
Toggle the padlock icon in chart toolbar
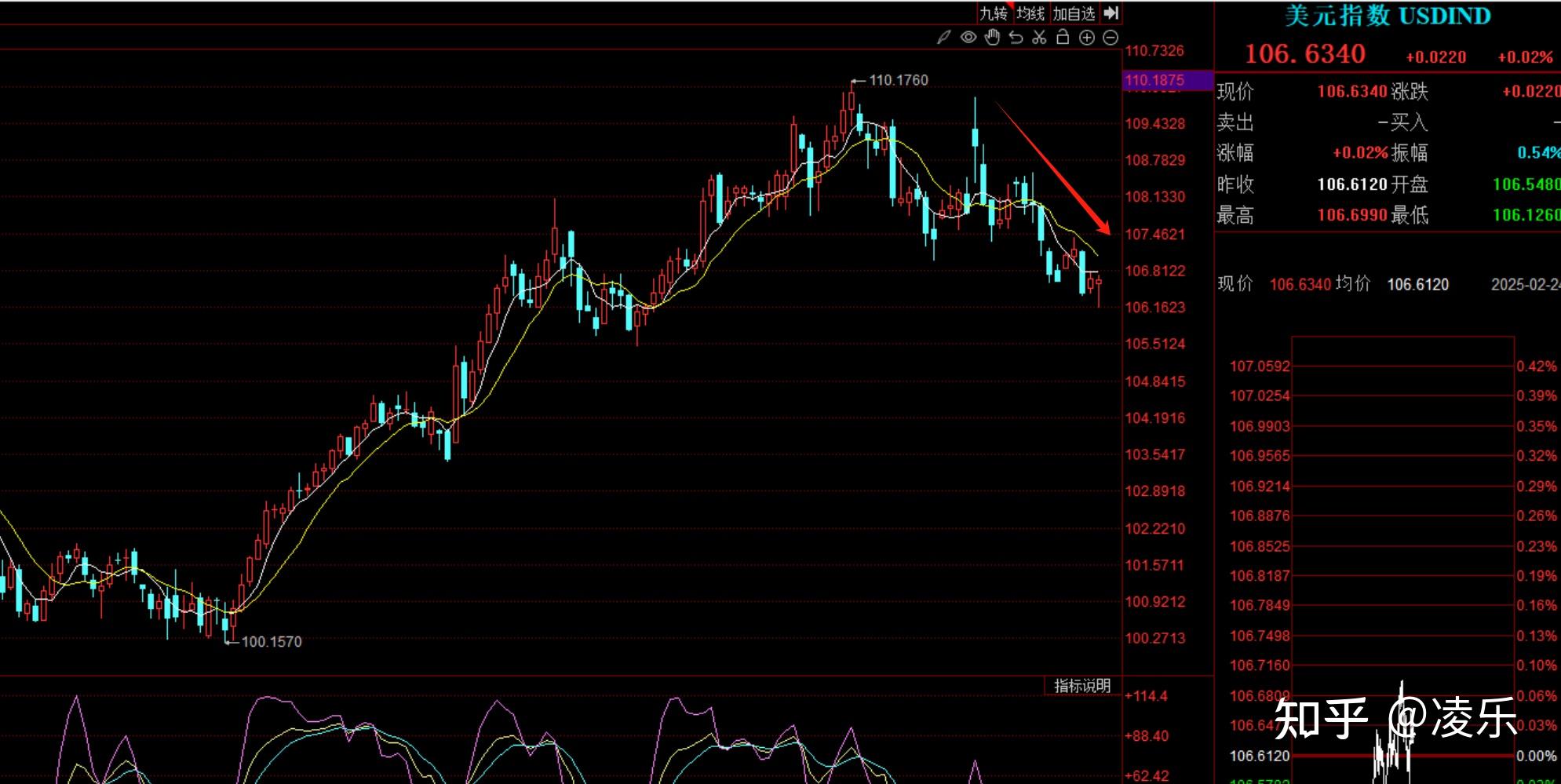click(x=1063, y=37)
